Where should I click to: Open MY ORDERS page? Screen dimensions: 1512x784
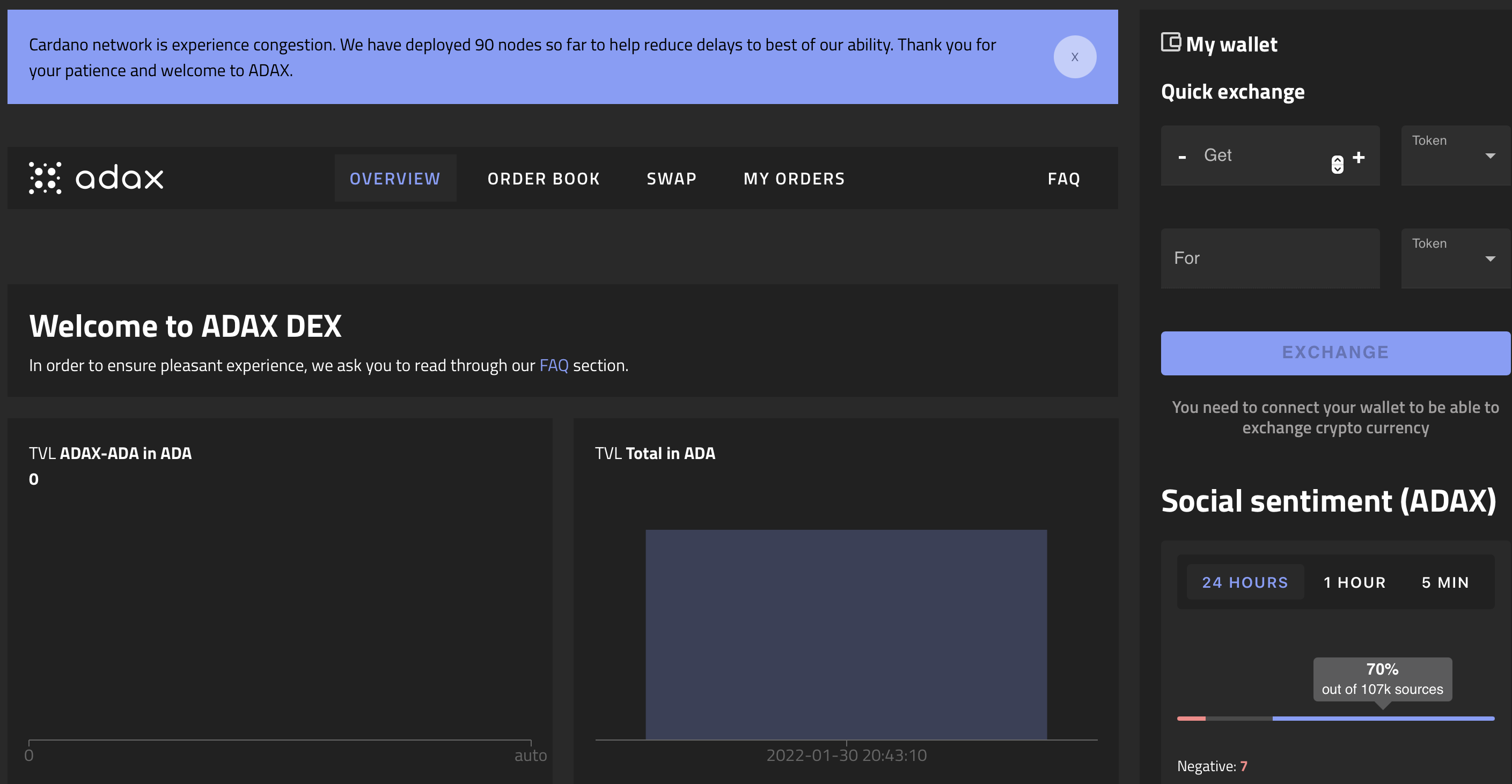click(x=794, y=179)
